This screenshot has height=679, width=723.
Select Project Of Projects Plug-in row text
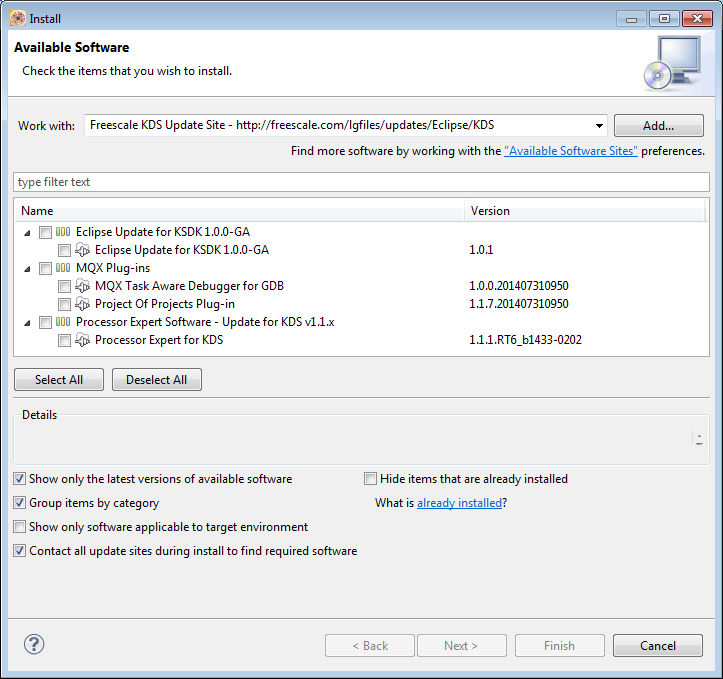click(x=165, y=304)
